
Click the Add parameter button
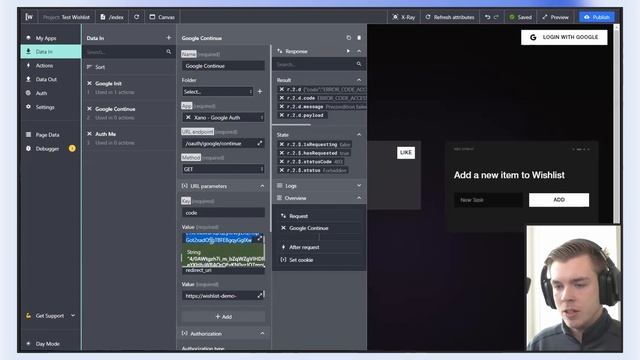(223, 316)
